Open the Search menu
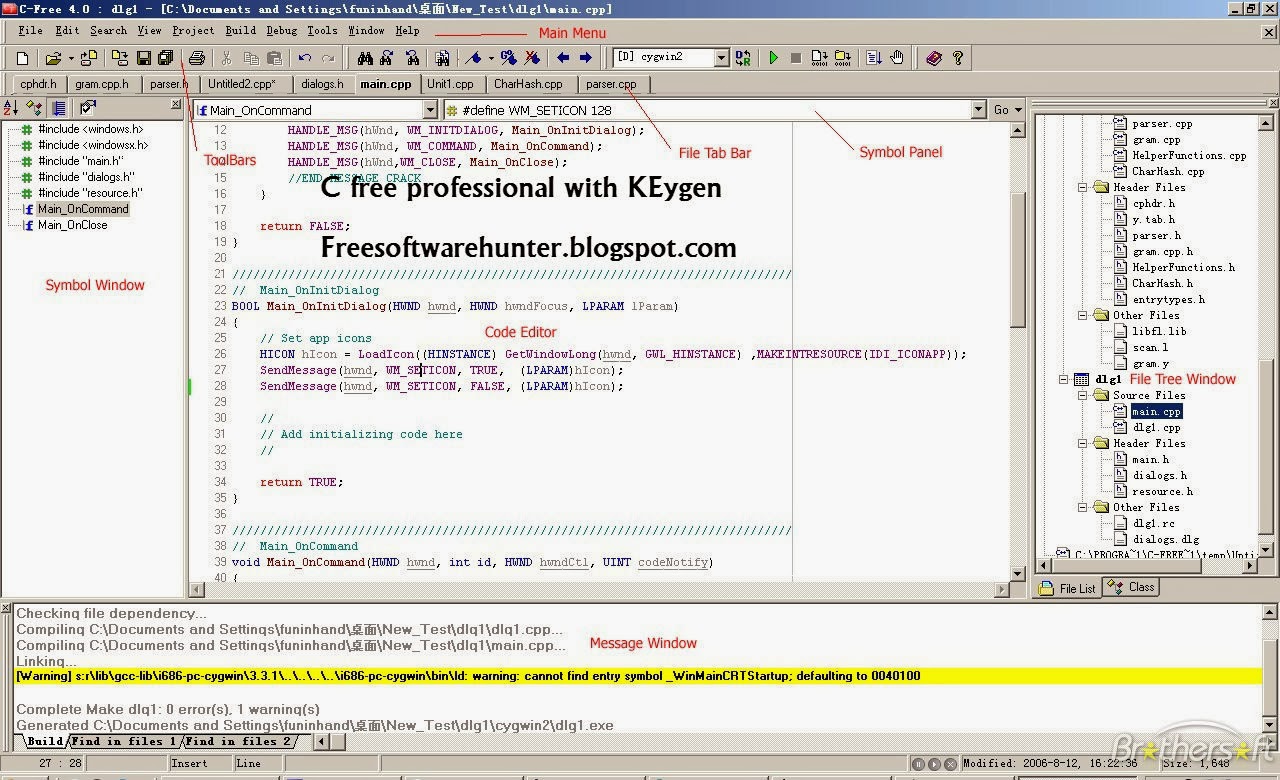Screen dimensions: 1280x780 108,31
